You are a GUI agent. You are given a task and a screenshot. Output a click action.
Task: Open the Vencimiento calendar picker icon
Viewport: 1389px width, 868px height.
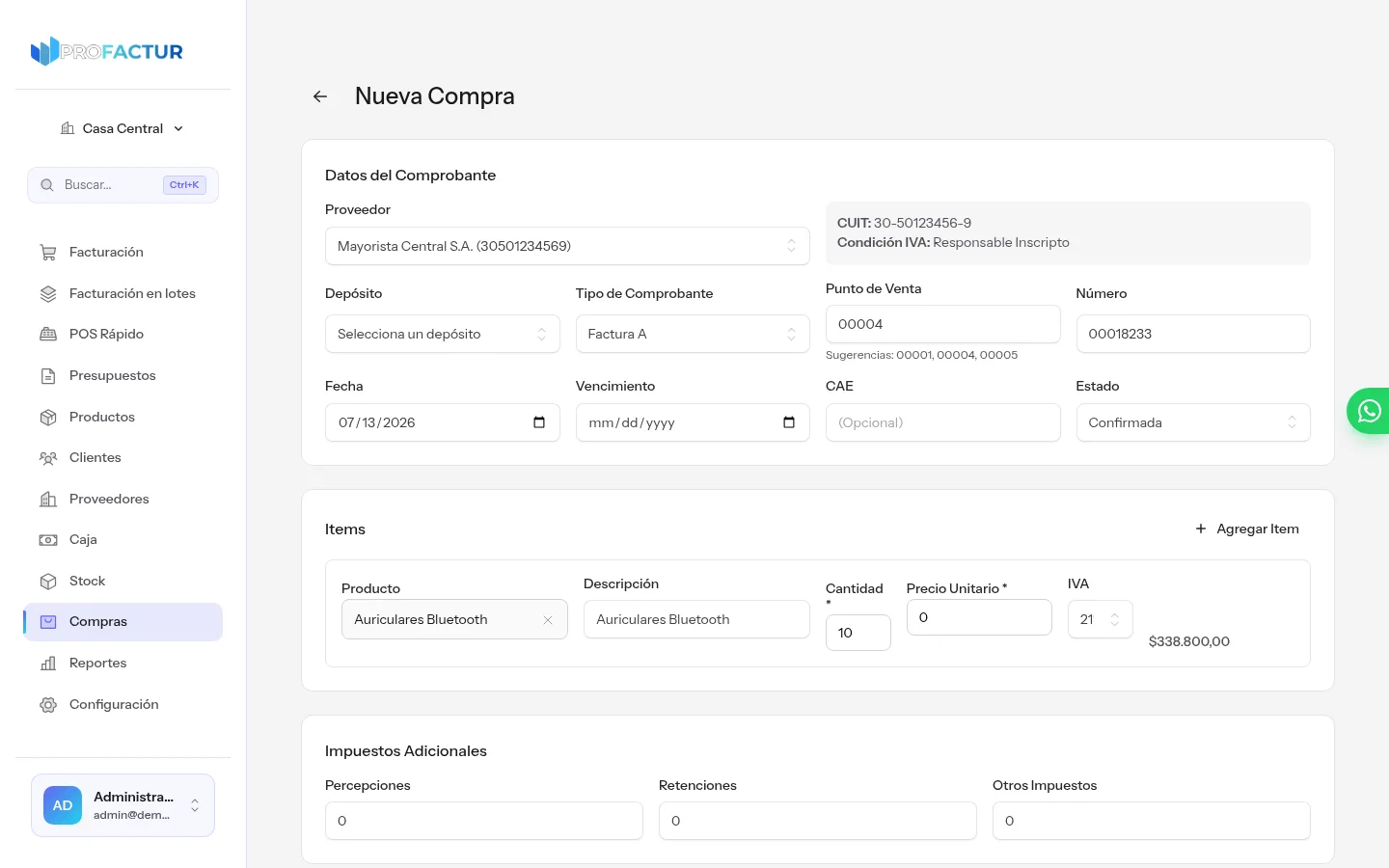coord(789,422)
